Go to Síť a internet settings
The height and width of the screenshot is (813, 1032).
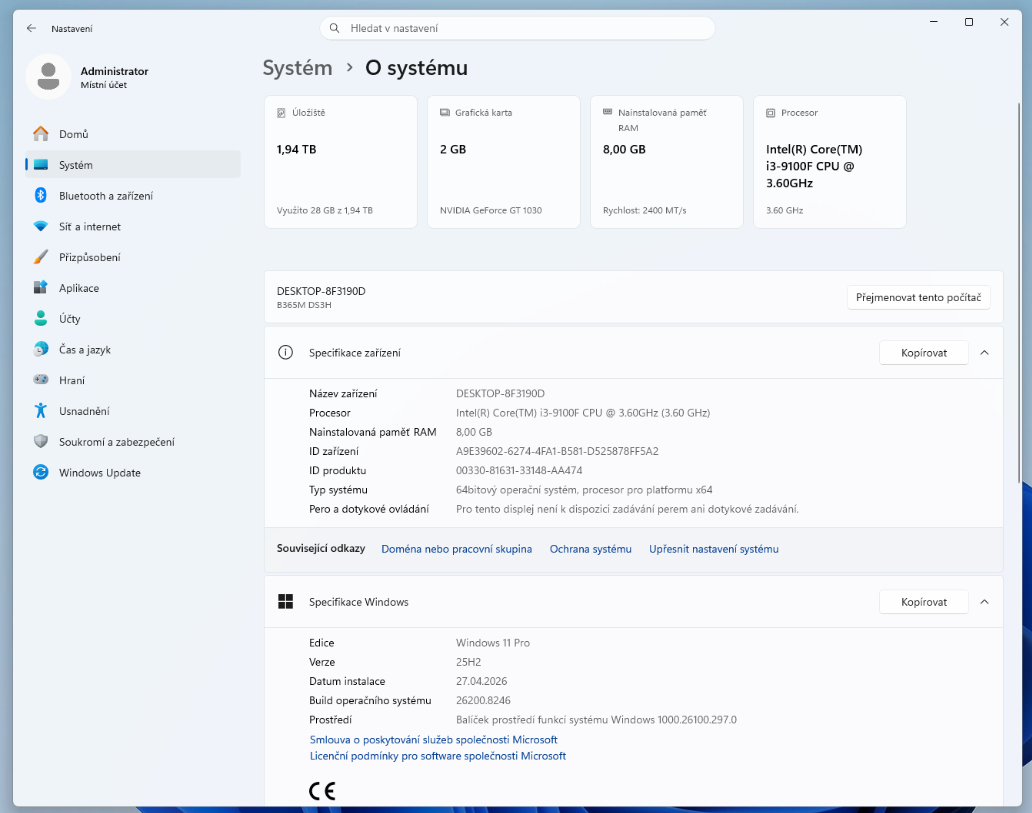click(x=133, y=226)
